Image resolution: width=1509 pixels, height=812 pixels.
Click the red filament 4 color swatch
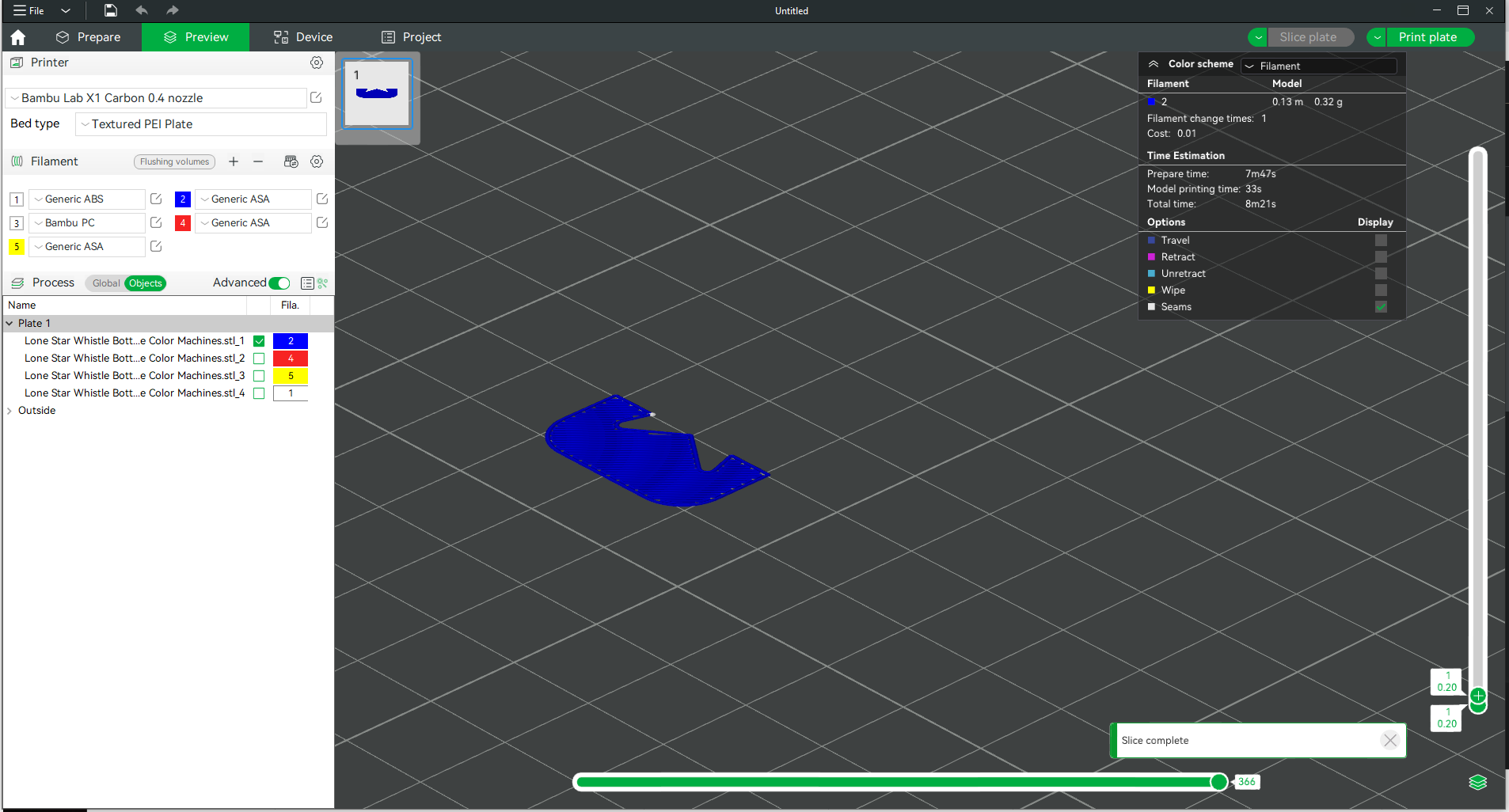pos(183,222)
